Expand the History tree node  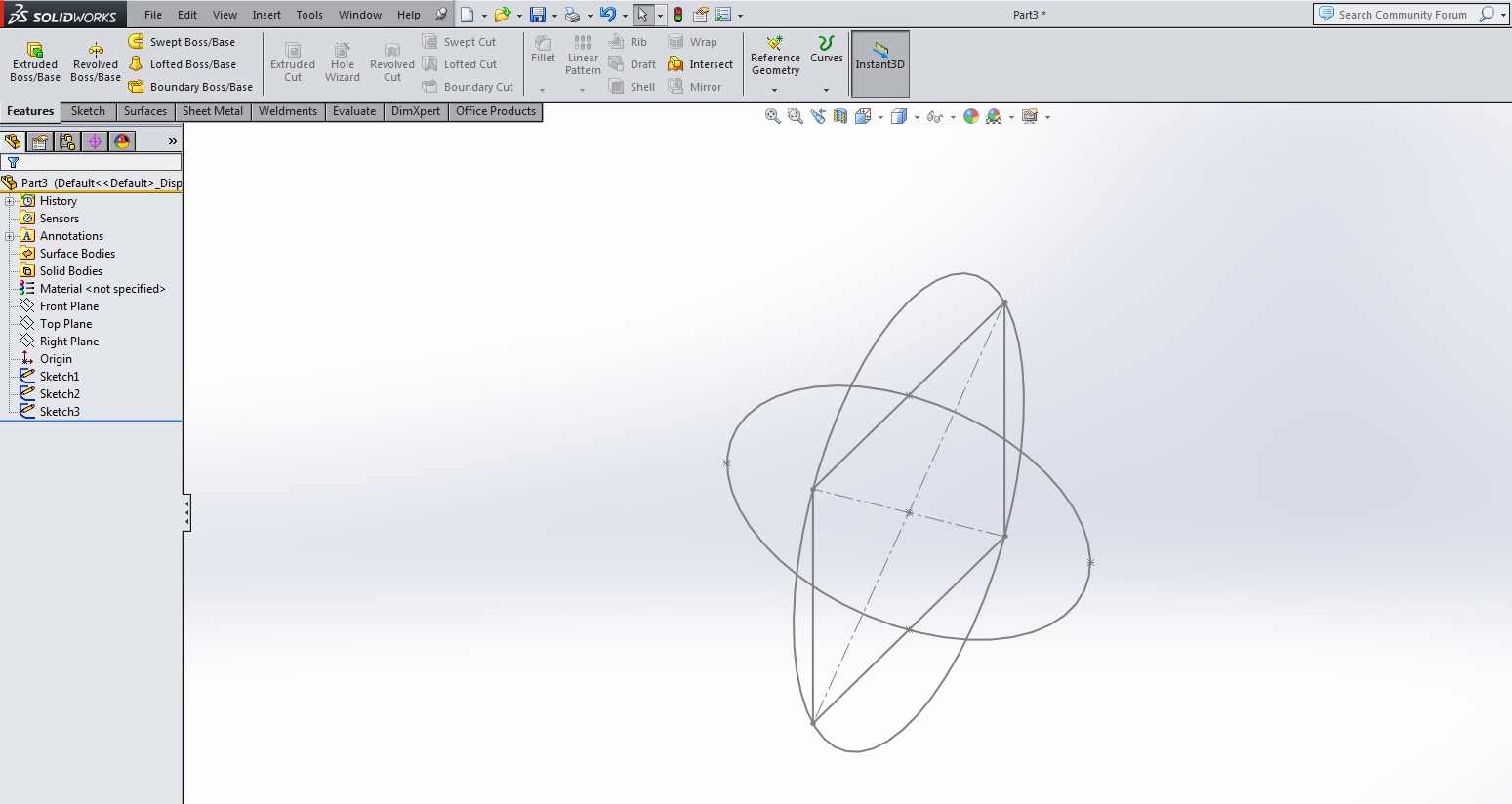click(x=10, y=201)
